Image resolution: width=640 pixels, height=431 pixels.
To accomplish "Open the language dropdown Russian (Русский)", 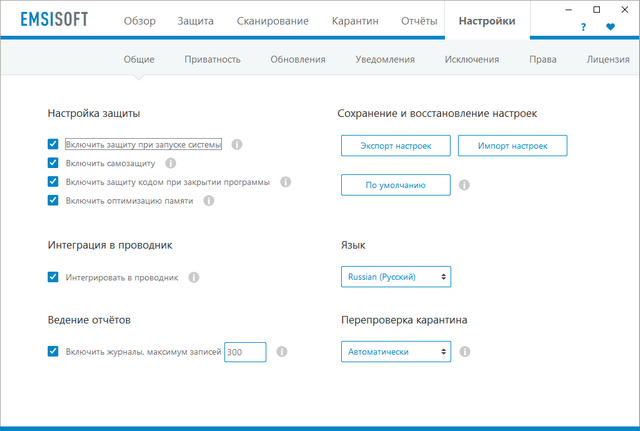I will [x=396, y=277].
